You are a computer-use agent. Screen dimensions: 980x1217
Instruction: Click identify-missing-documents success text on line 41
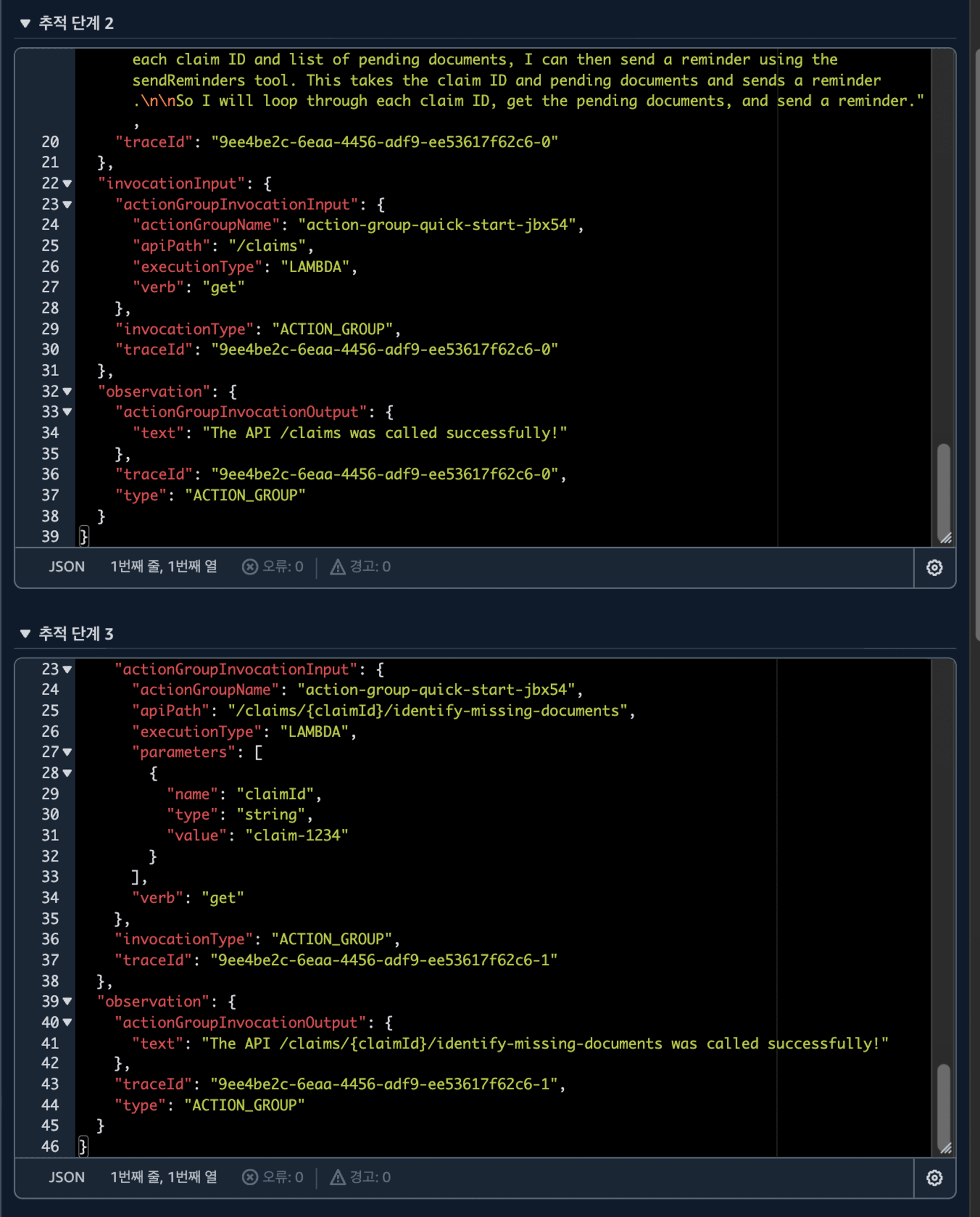coord(545,1044)
